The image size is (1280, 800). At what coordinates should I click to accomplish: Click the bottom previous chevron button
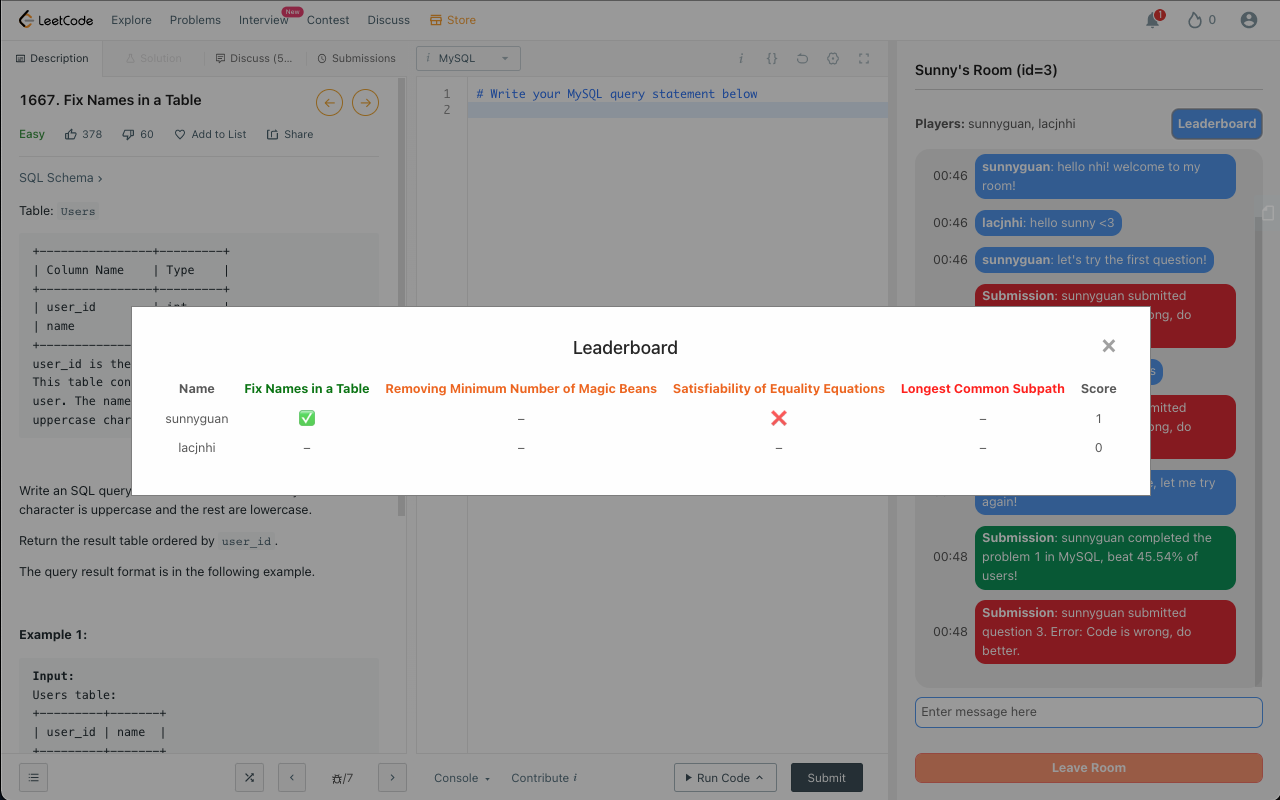click(291, 777)
